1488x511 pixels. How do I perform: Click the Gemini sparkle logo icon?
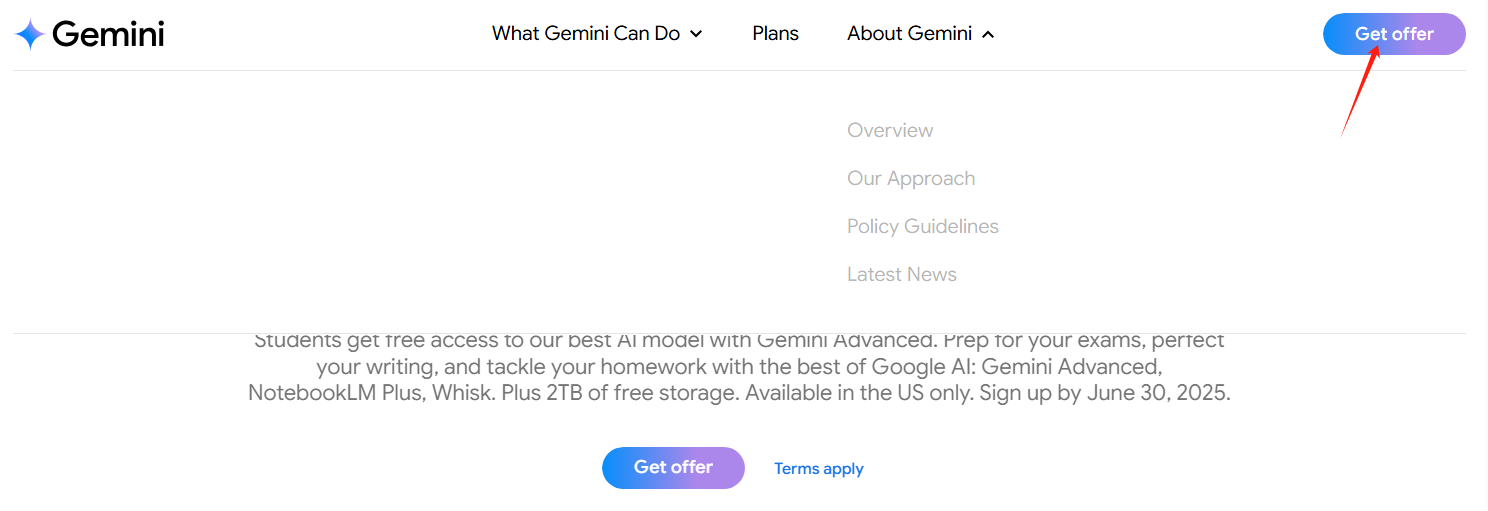(29, 34)
